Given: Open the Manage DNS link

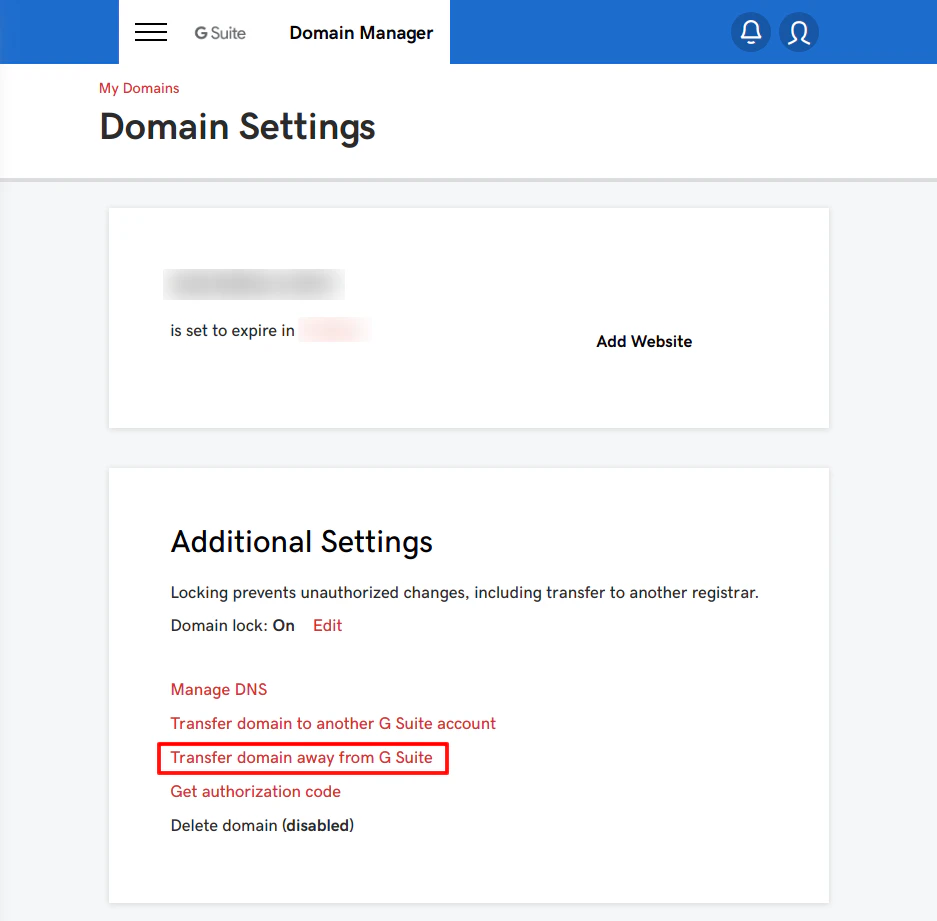Looking at the screenshot, I should click(219, 690).
